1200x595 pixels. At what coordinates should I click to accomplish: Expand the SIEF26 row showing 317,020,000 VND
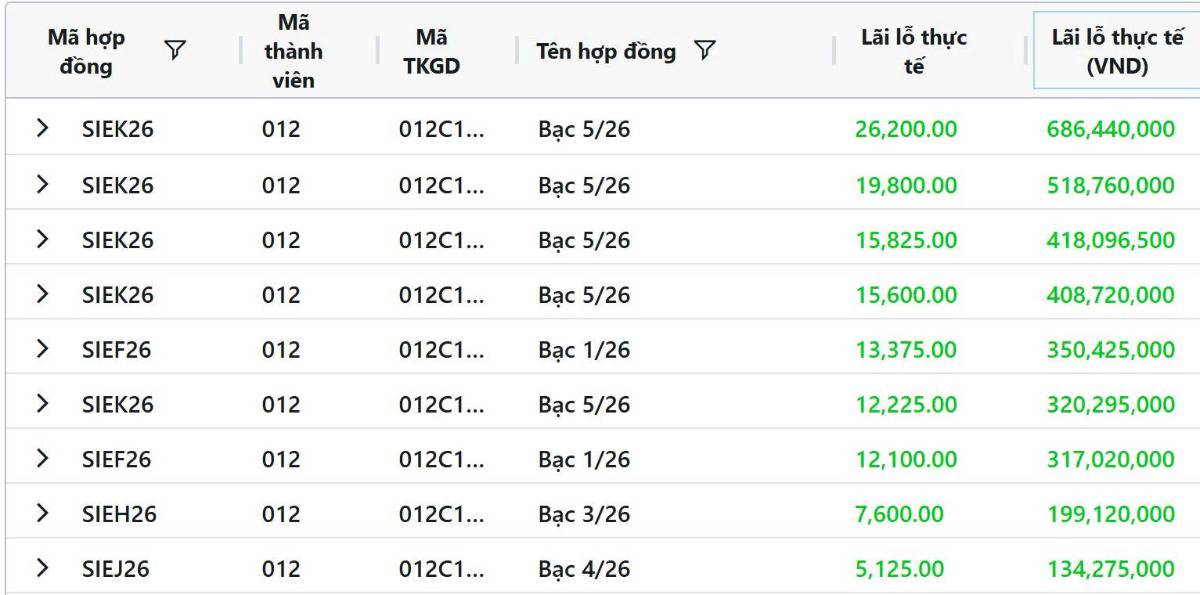42,458
